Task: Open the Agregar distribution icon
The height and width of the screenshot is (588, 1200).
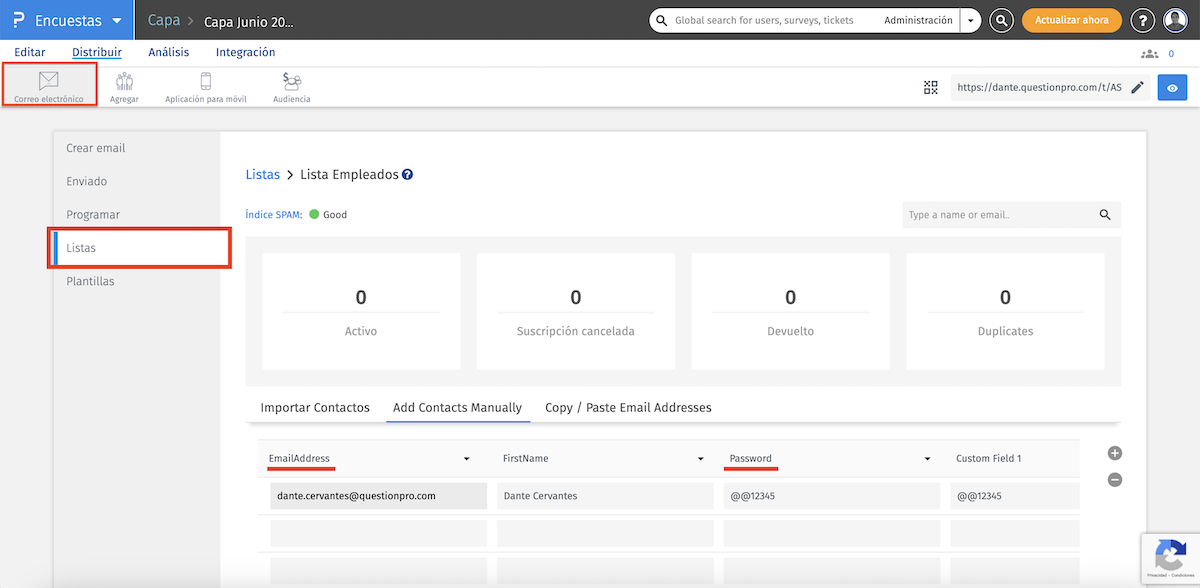Action: pyautogui.click(x=124, y=83)
